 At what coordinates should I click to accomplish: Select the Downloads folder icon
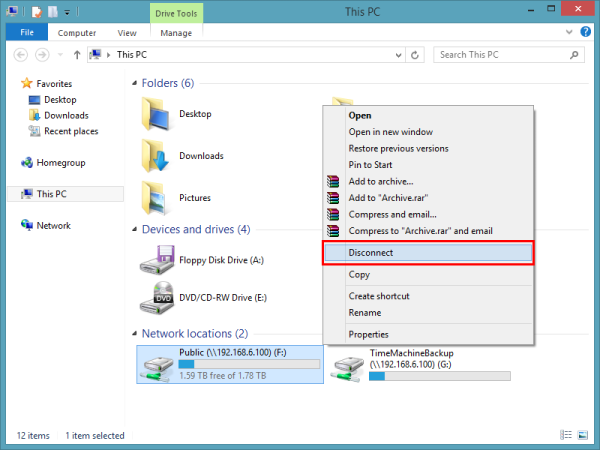click(155, 156)
